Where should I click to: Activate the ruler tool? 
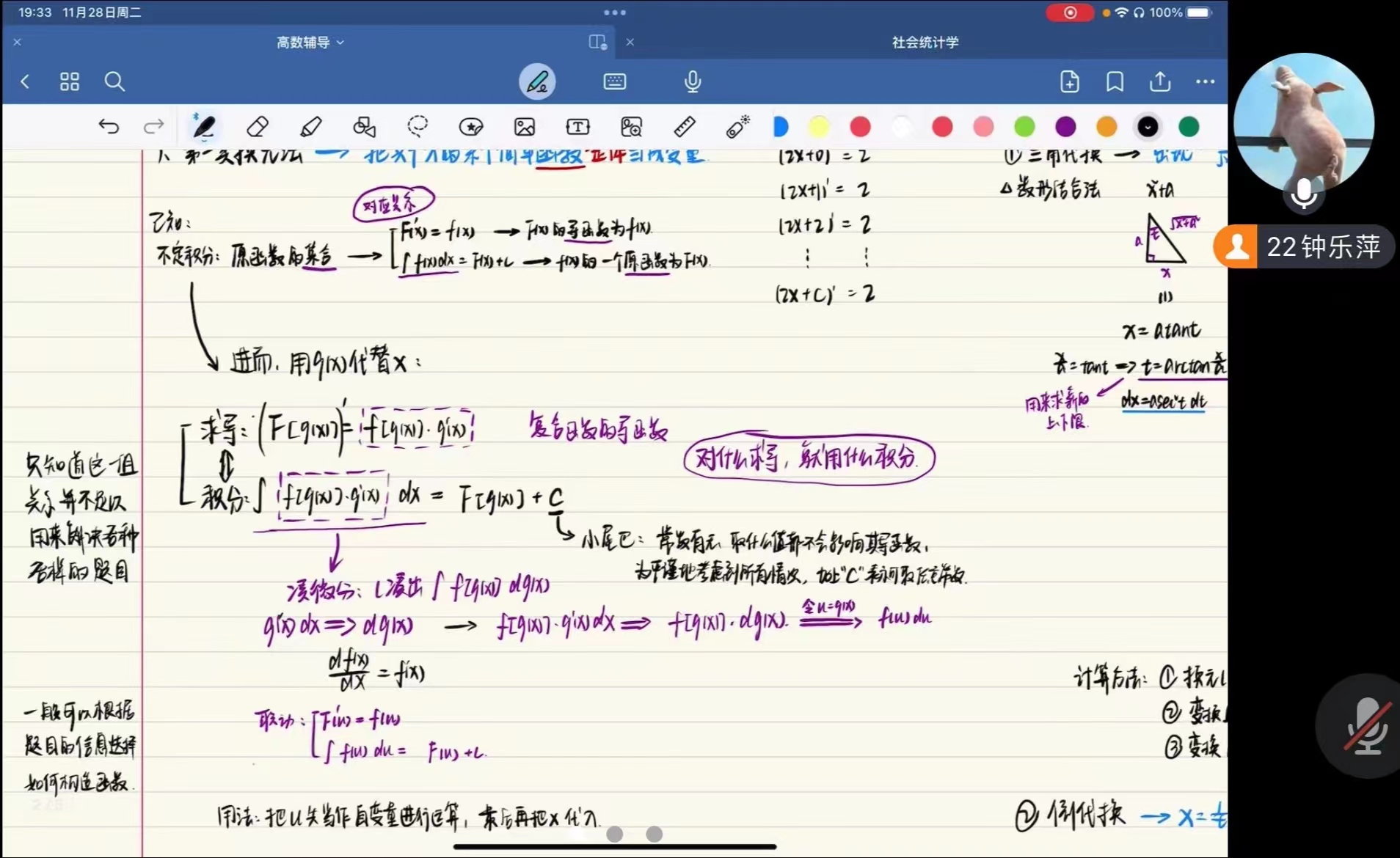(684, 127)
